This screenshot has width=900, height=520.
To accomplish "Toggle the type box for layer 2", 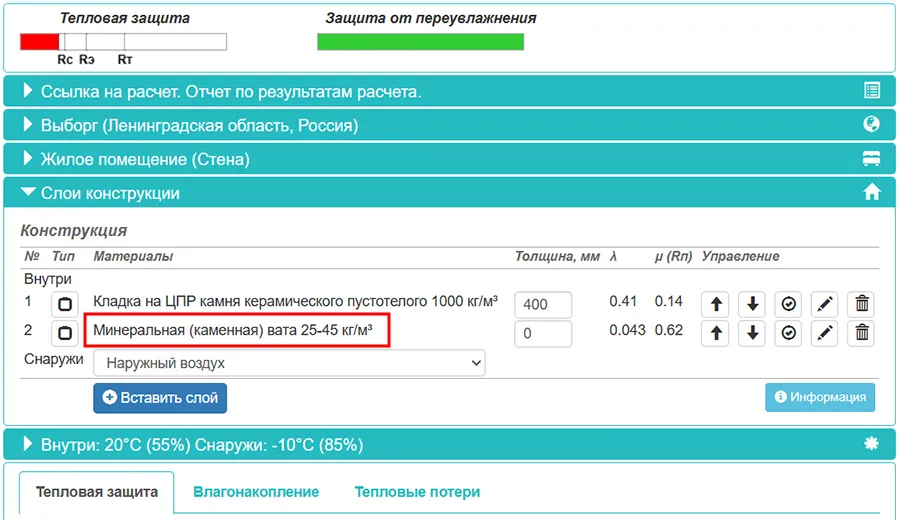I will click(65, 333).
